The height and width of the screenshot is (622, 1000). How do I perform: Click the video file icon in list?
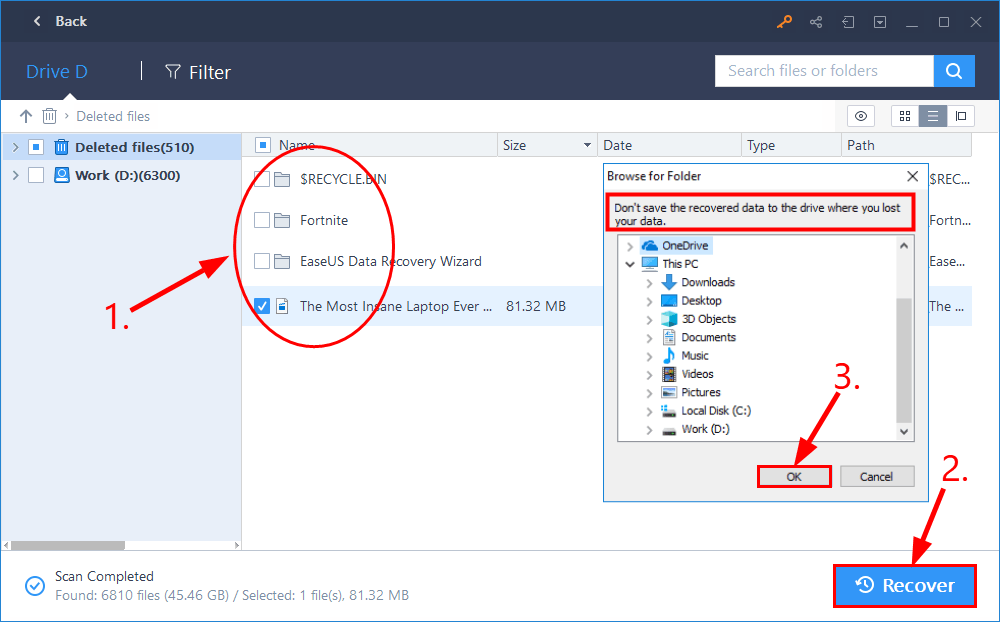point(282,306)
